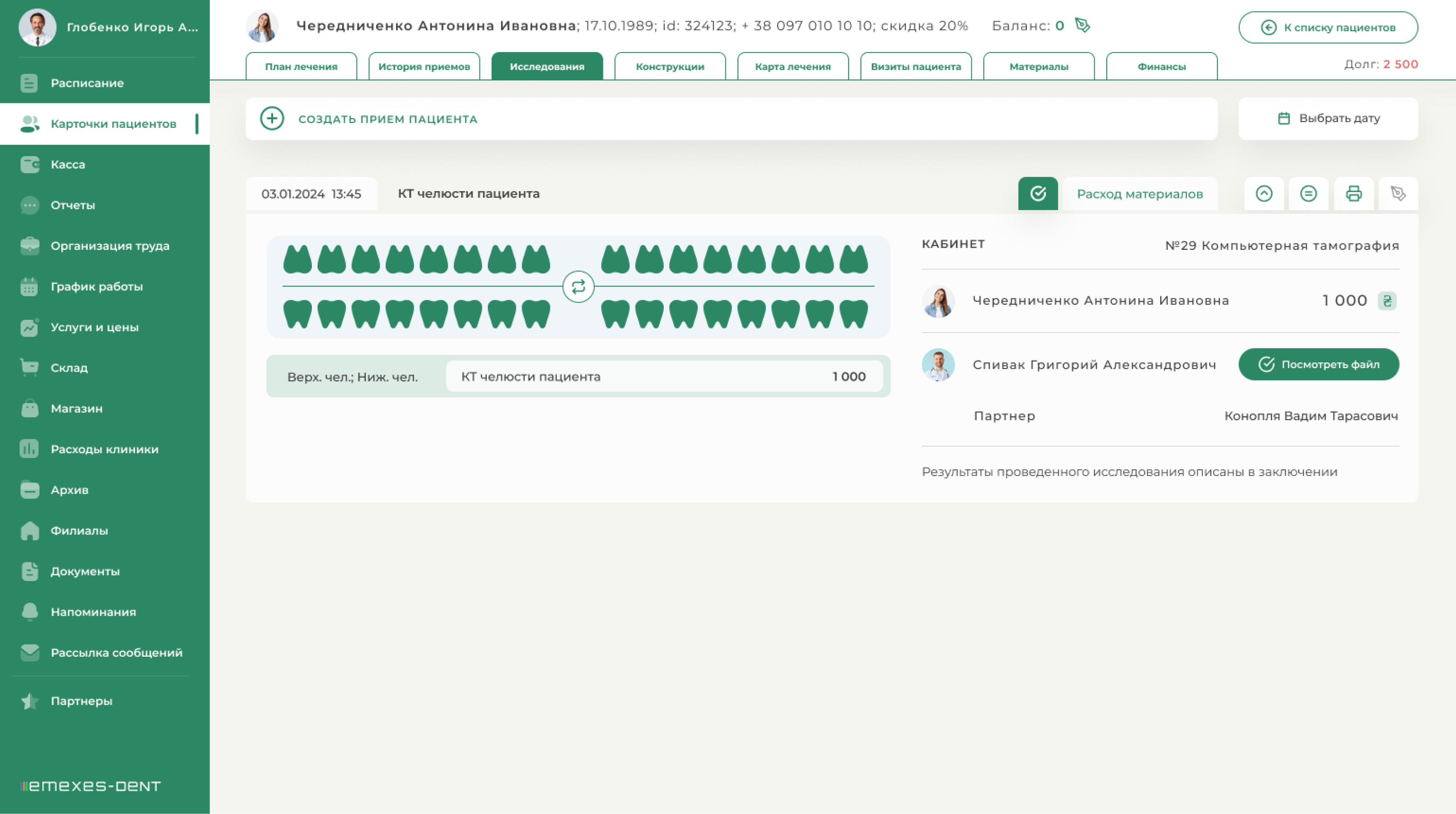The height and width of the screenshot is (814, 1456).
Task: Toggle the last lower-right tooth
Action: point(853,314)
